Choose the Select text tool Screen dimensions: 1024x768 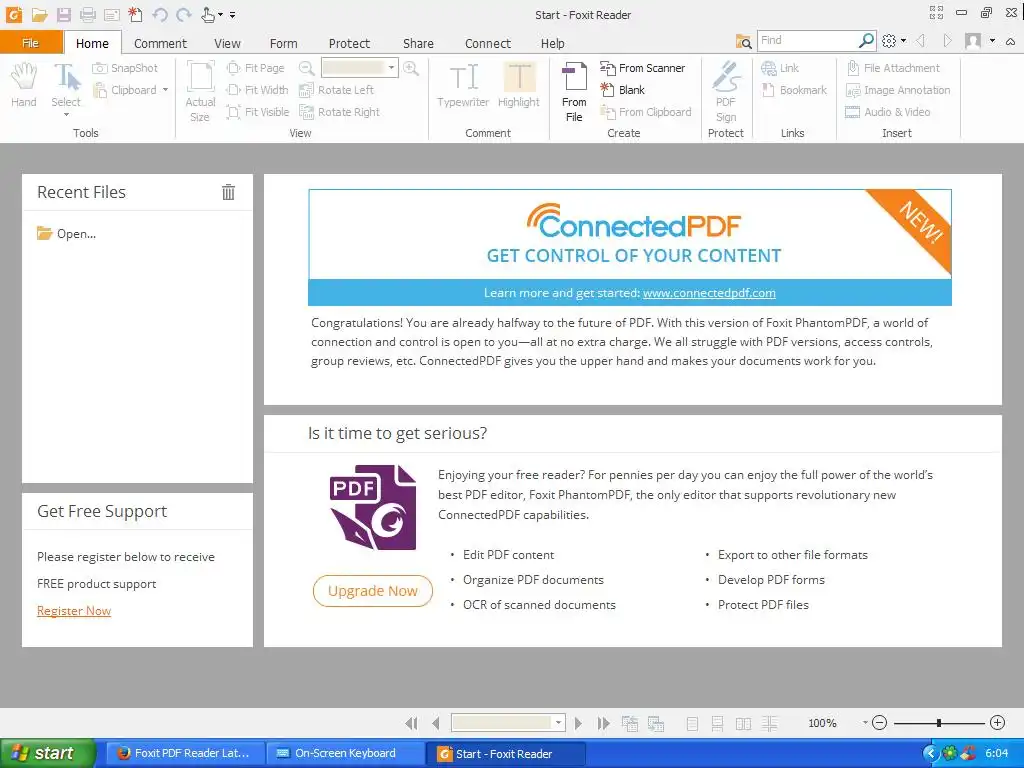(x=66, y=88)
